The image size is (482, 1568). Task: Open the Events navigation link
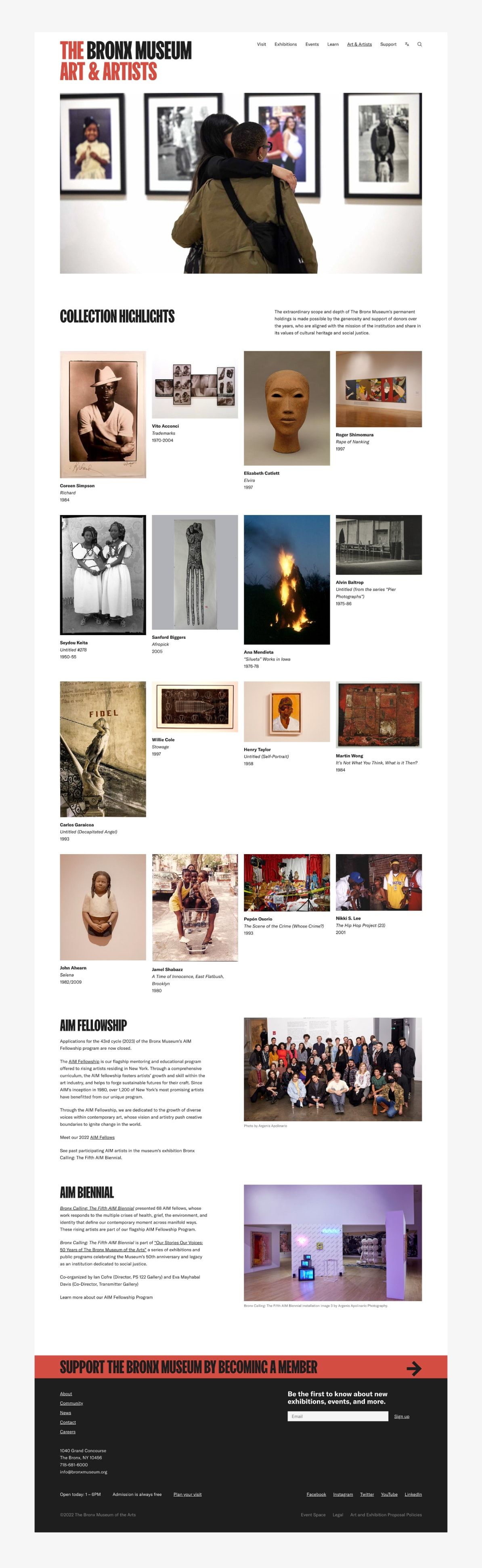click(312, 44)
